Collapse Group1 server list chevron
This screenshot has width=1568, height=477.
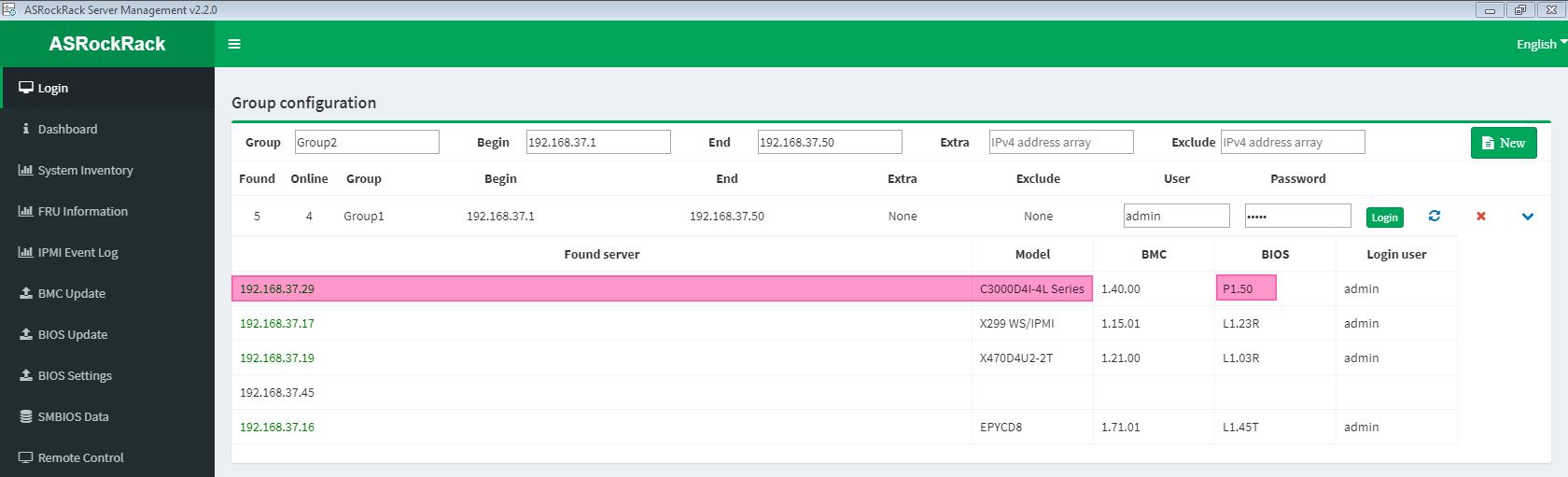pyautogui.click(x=1528, y=217)
